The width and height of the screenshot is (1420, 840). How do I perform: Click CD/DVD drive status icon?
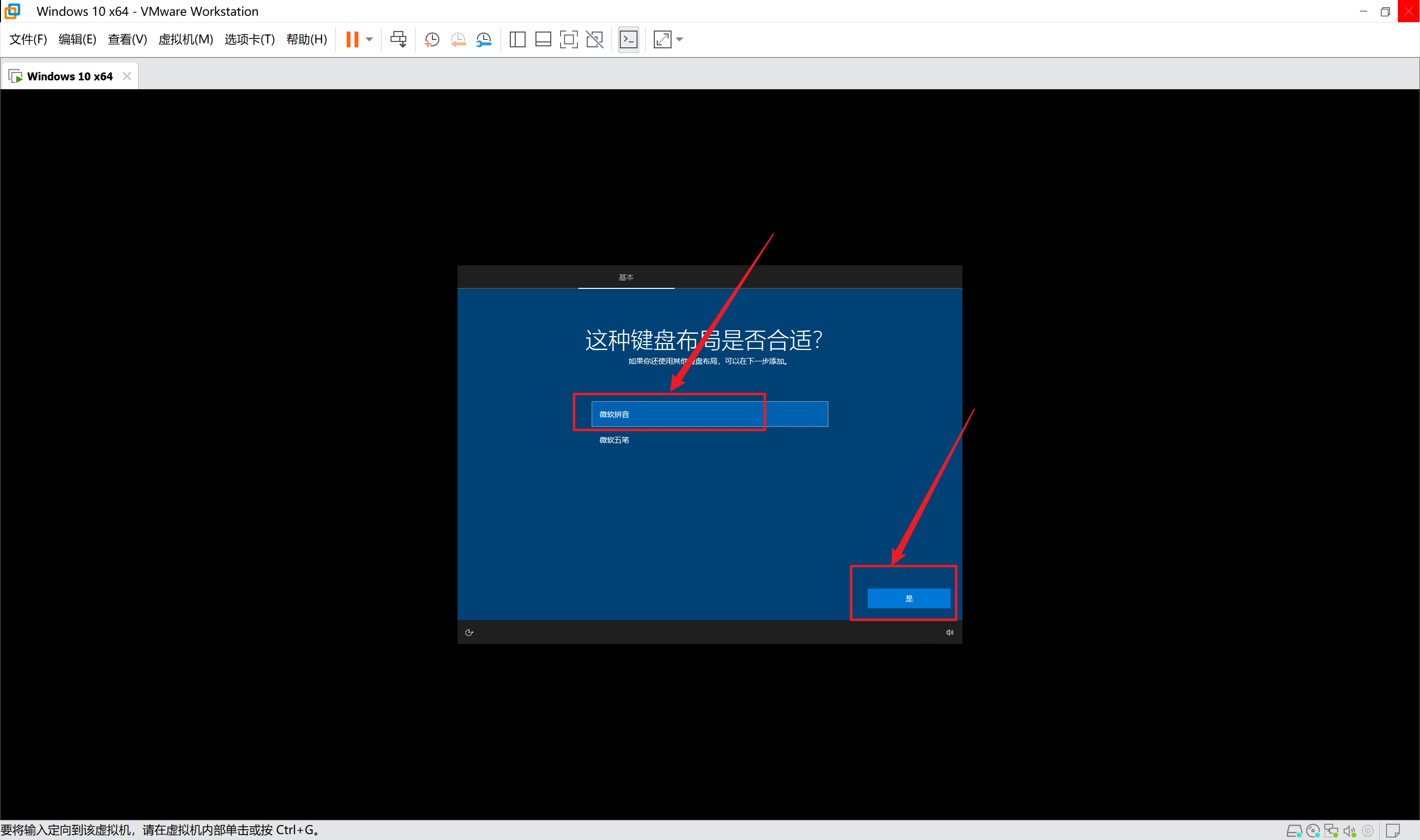pyautogui.click(x=1313, y=831)
